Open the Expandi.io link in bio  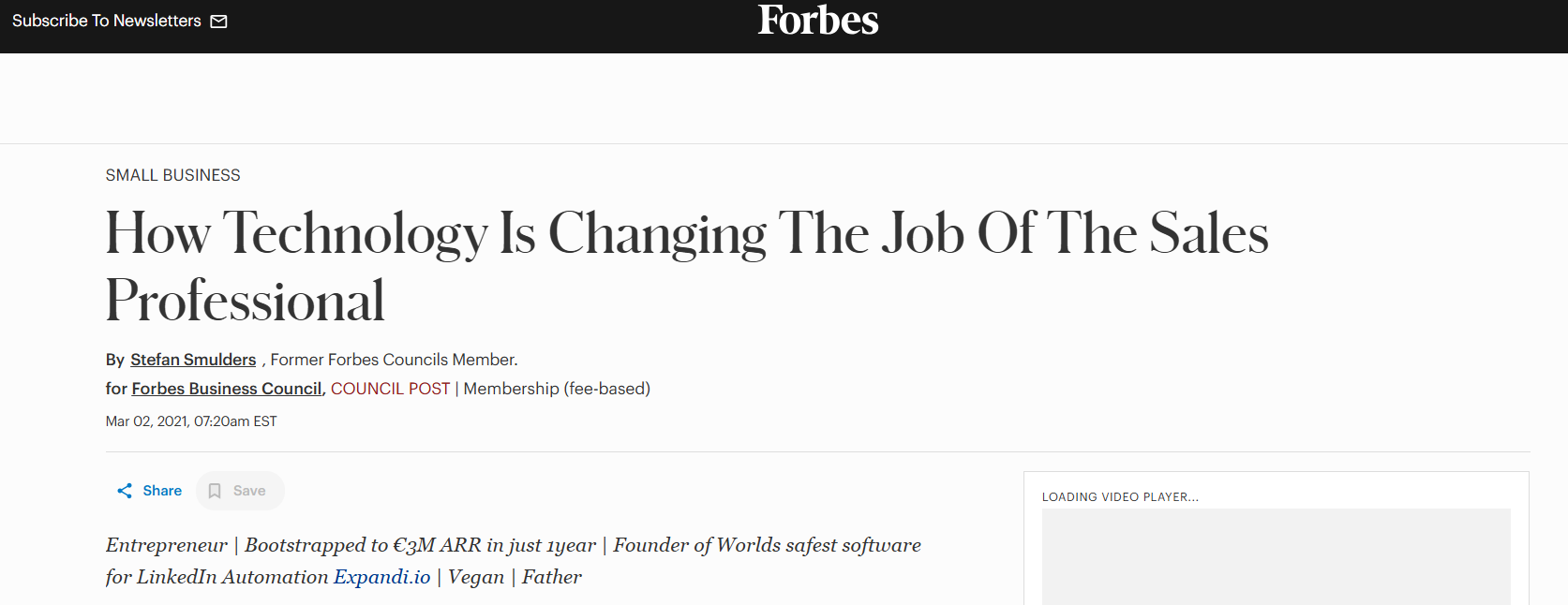[382, 577]
